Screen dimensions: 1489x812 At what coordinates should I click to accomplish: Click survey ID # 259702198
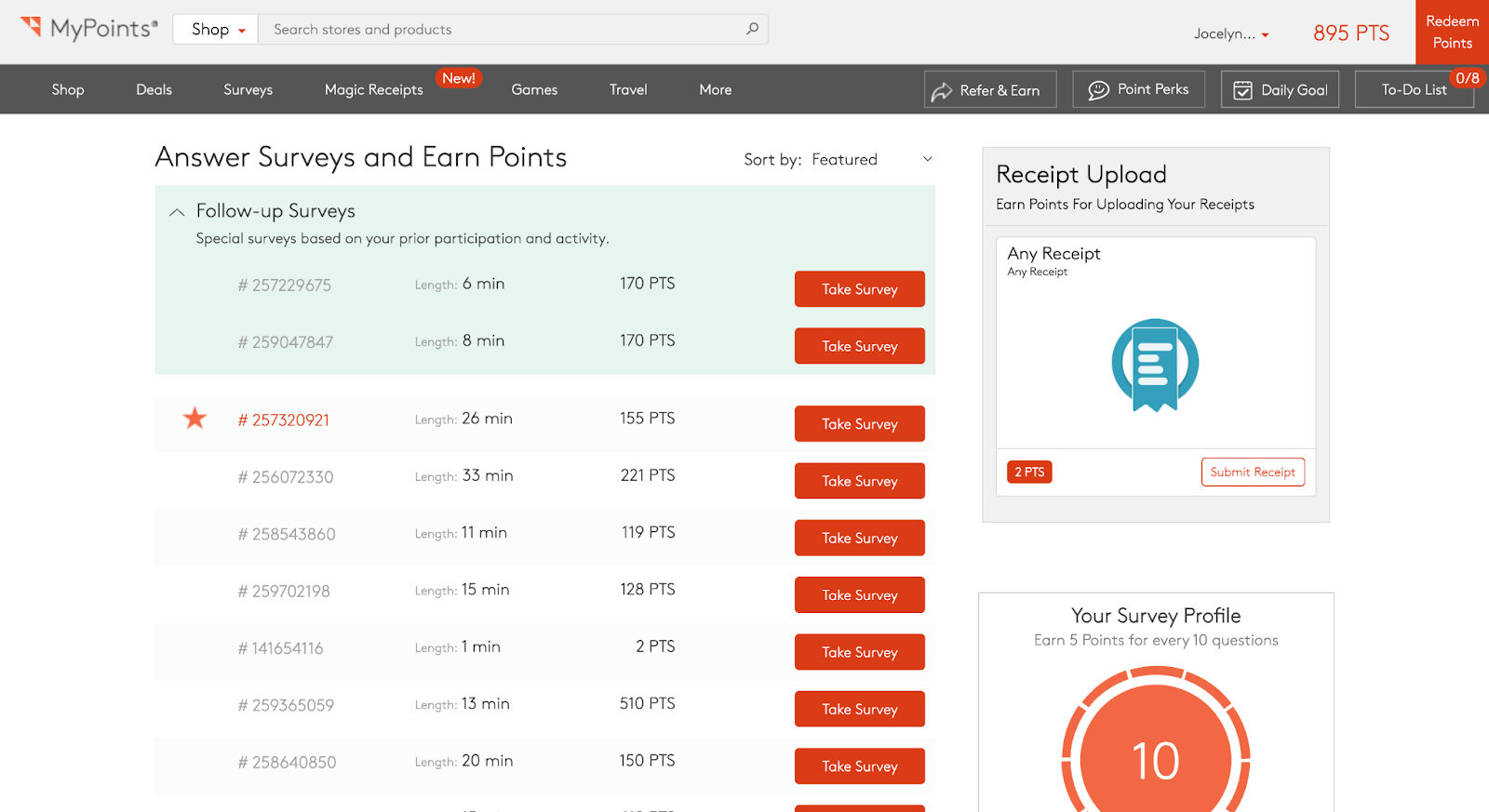pos(284,591)
